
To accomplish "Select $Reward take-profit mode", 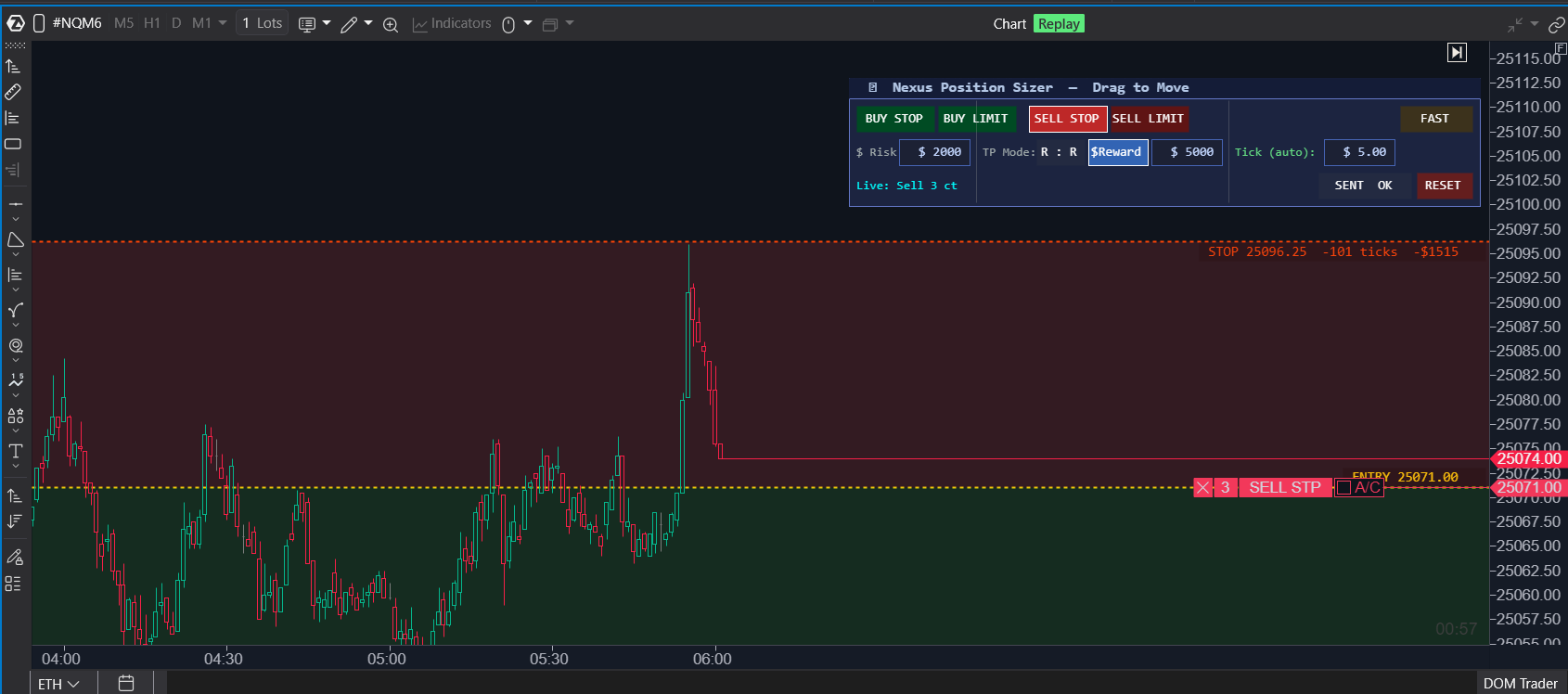I will click(1117, 152).
